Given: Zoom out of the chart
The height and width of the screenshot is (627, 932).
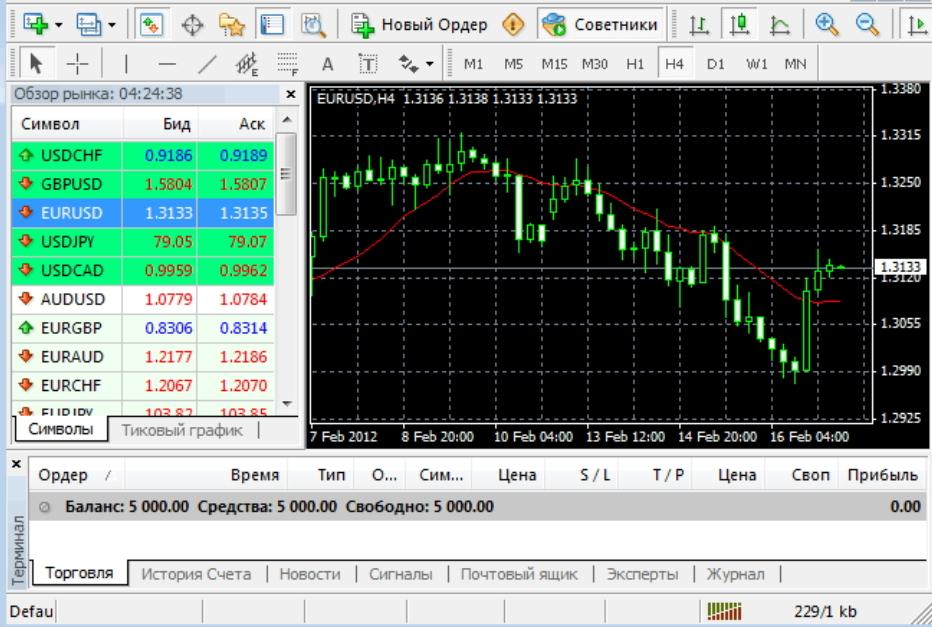Looking at the screenshot, I should click(x=868, y=24).
